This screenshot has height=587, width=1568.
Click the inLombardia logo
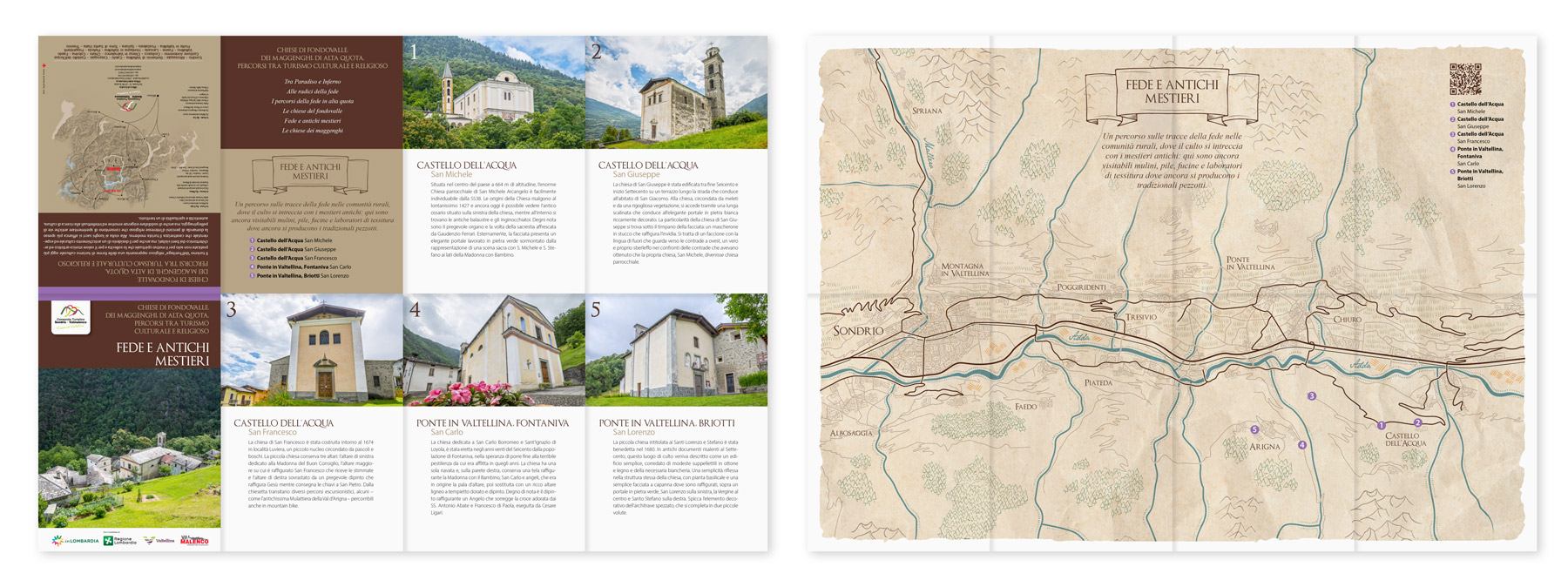click(75, 541)
